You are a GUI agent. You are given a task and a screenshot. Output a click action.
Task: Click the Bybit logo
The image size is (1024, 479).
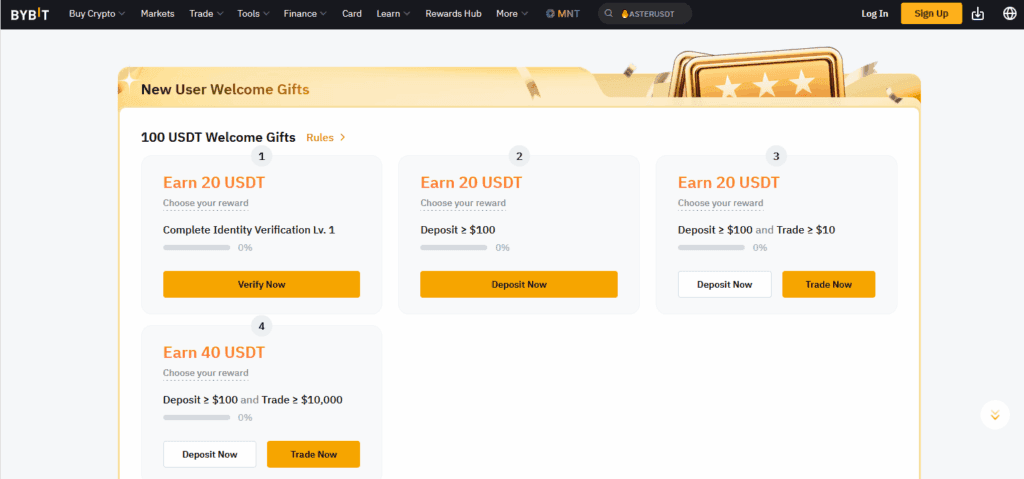[29, 14]
